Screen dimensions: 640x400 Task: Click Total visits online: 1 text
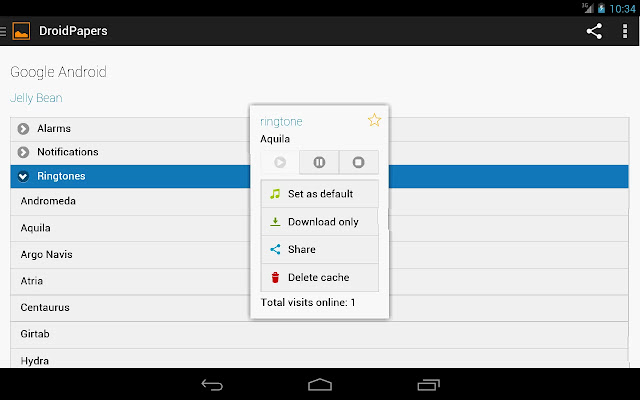point(308,302)
